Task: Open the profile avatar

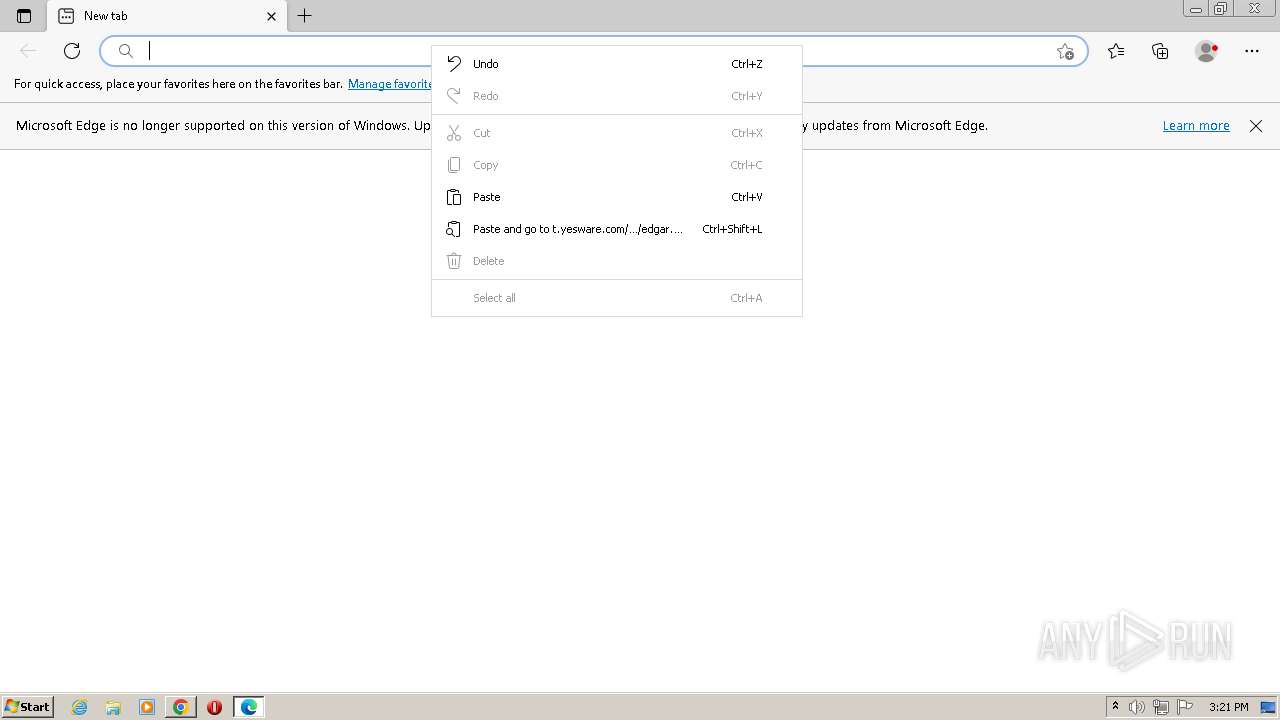Action: point(1206,51)
